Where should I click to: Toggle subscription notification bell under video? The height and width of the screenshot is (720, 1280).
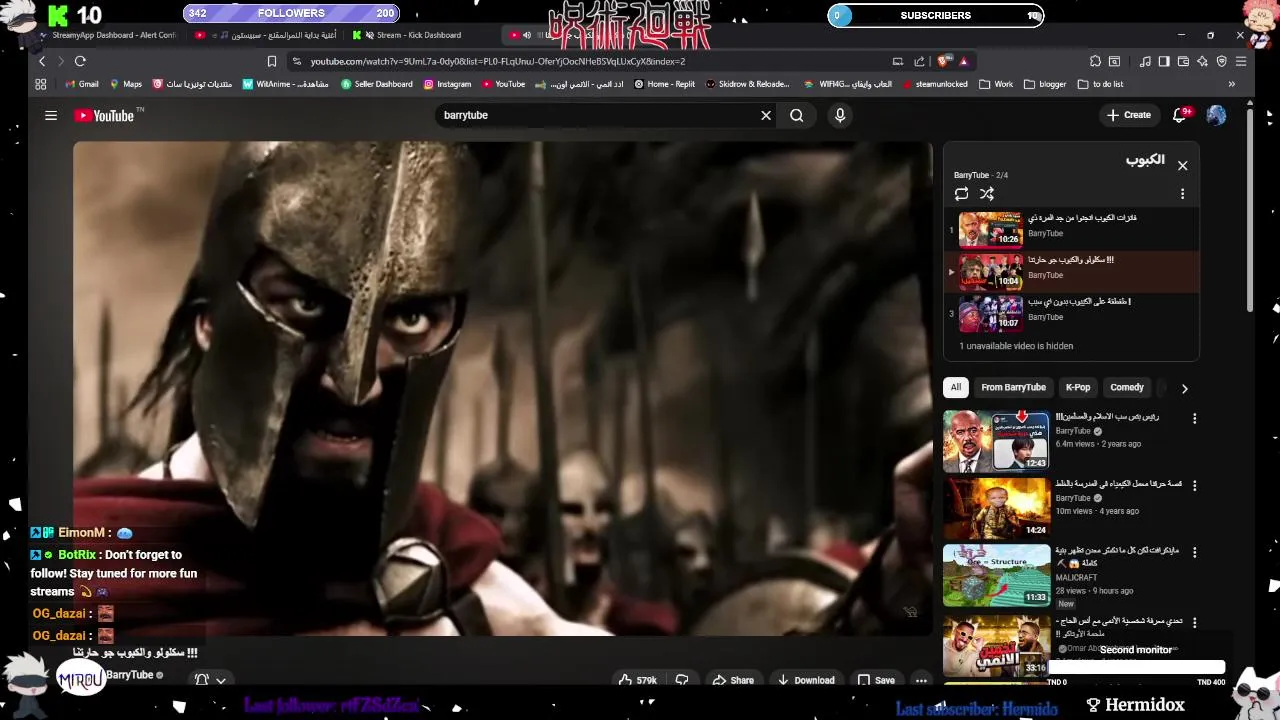(x=201, y=679)
